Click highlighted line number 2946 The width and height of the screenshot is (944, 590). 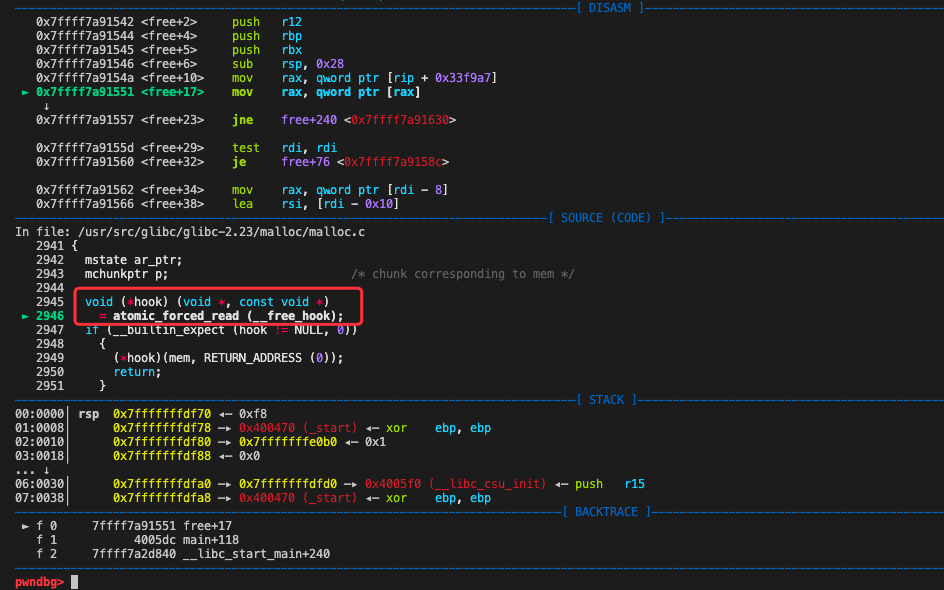(49, 315)
